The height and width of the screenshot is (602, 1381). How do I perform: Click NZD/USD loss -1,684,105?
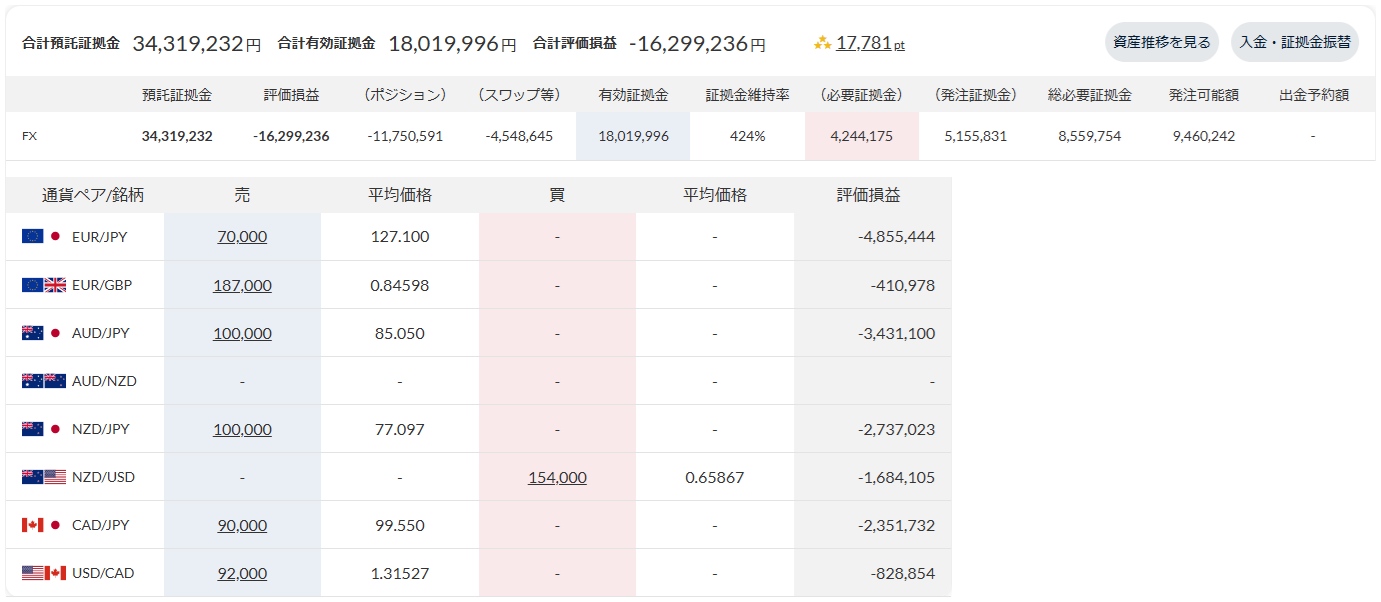(x=896, y=477)
